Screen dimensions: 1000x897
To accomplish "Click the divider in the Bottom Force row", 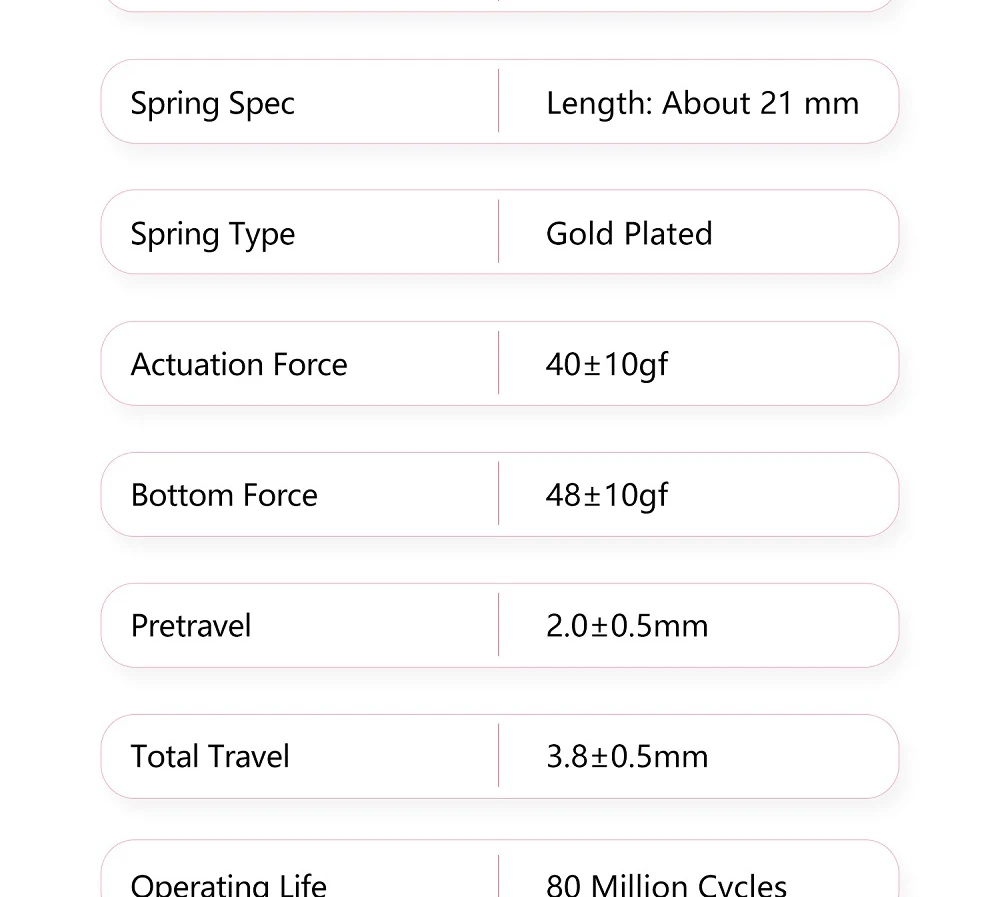I will pos(498,494).
